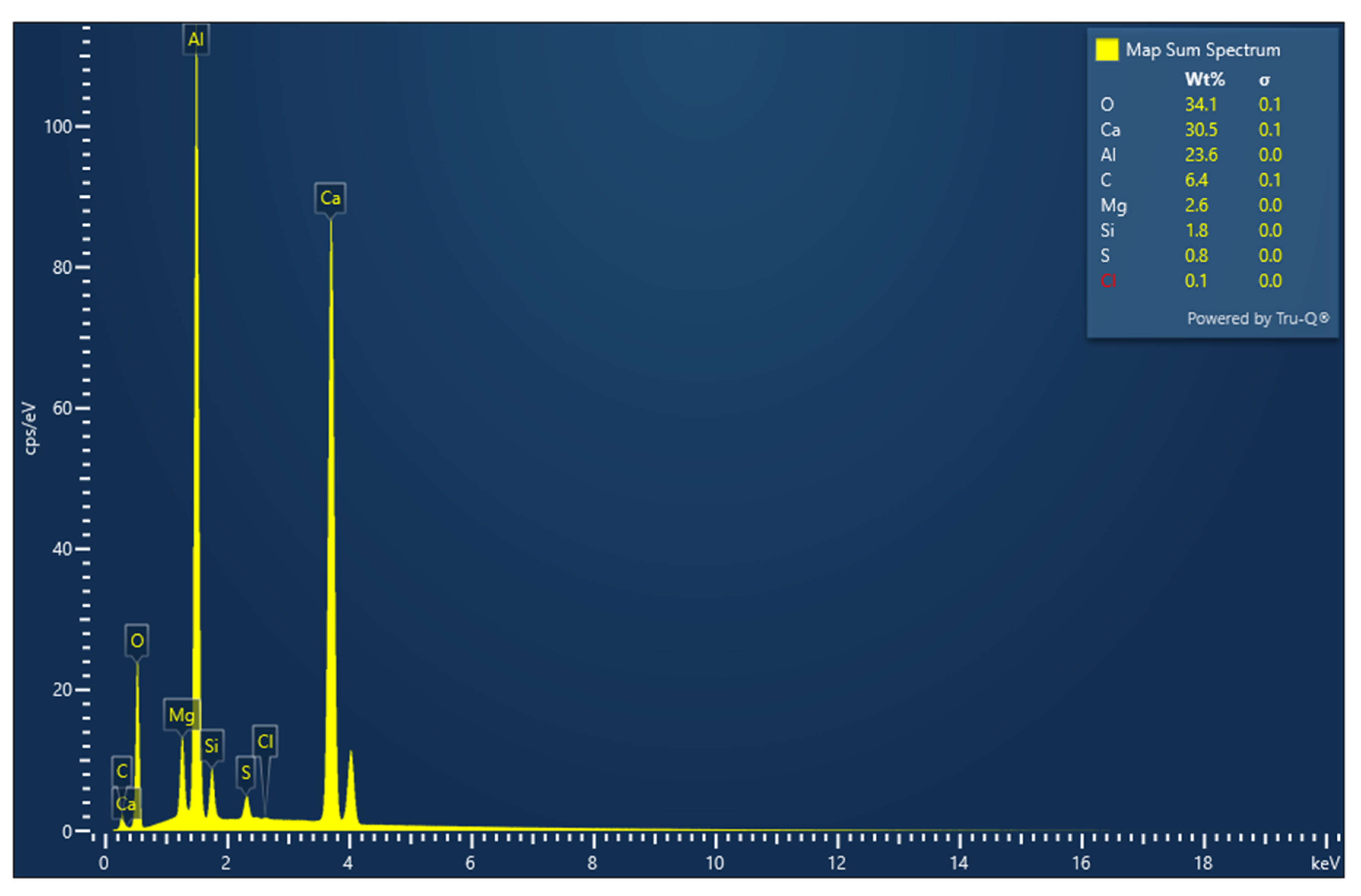Click the Ca peak label near 3.7 keV
This screenshot has width=1361, height=896.
[x=330, y=198]
